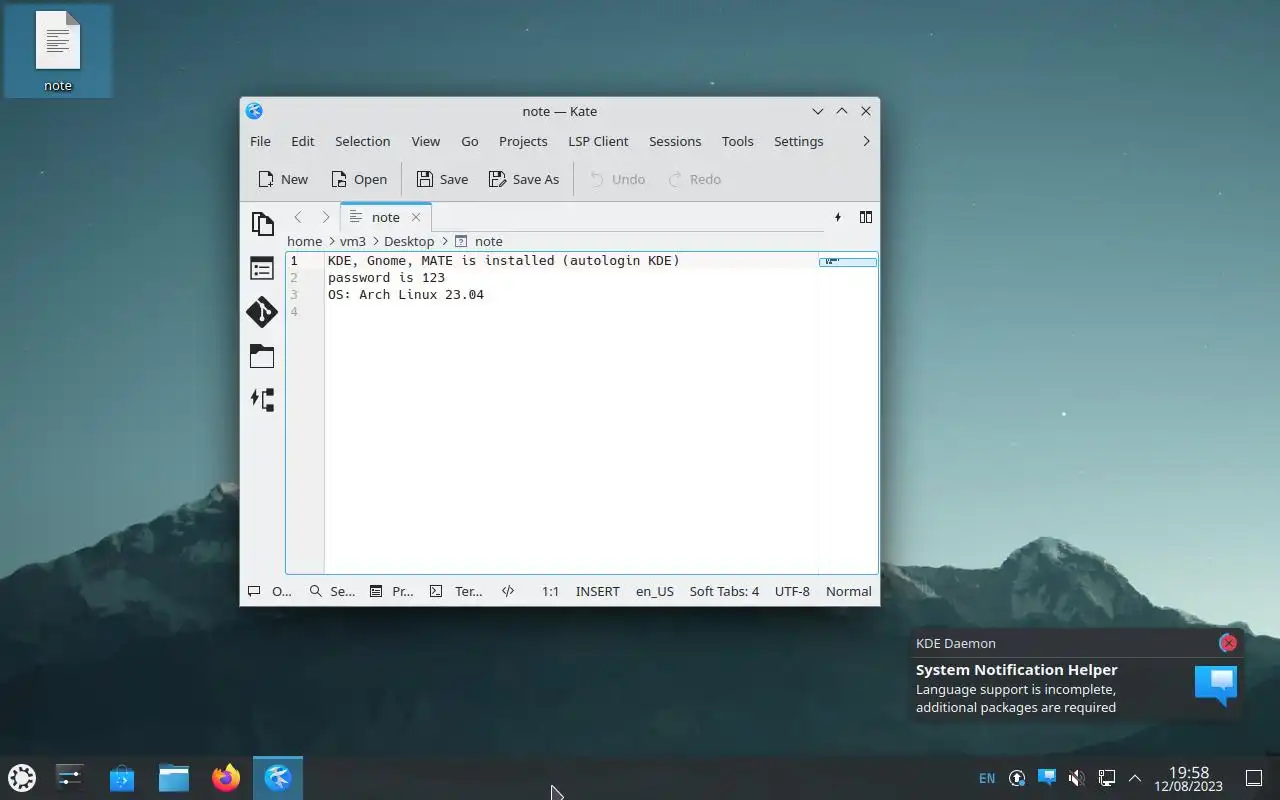This screenshot has height=800, width=1280.
Task: Click 'vm3' in the breadcrumb path
Action: pos(352,241)
